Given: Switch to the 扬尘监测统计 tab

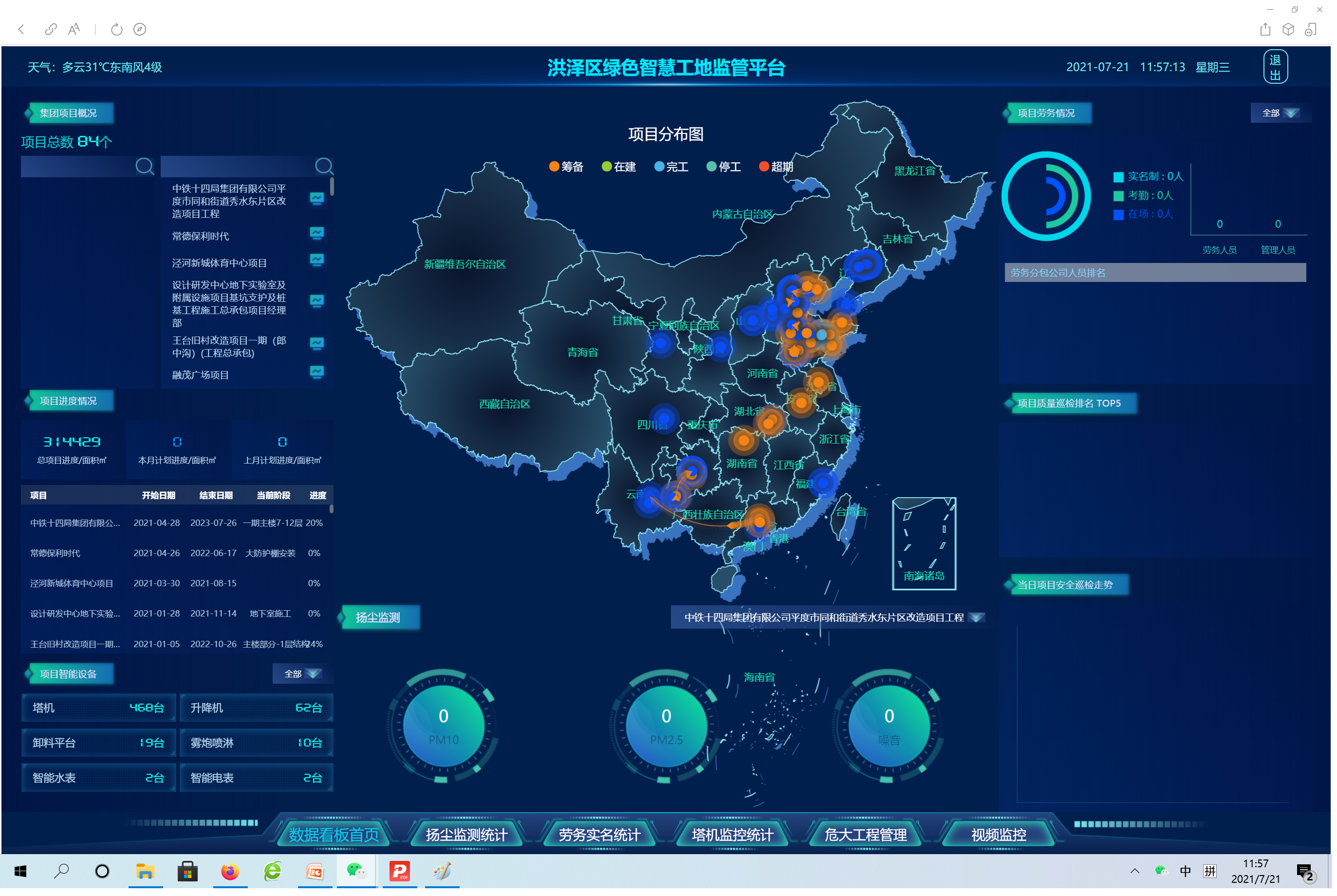Looking at the screenshot, I should click(466, 834).
